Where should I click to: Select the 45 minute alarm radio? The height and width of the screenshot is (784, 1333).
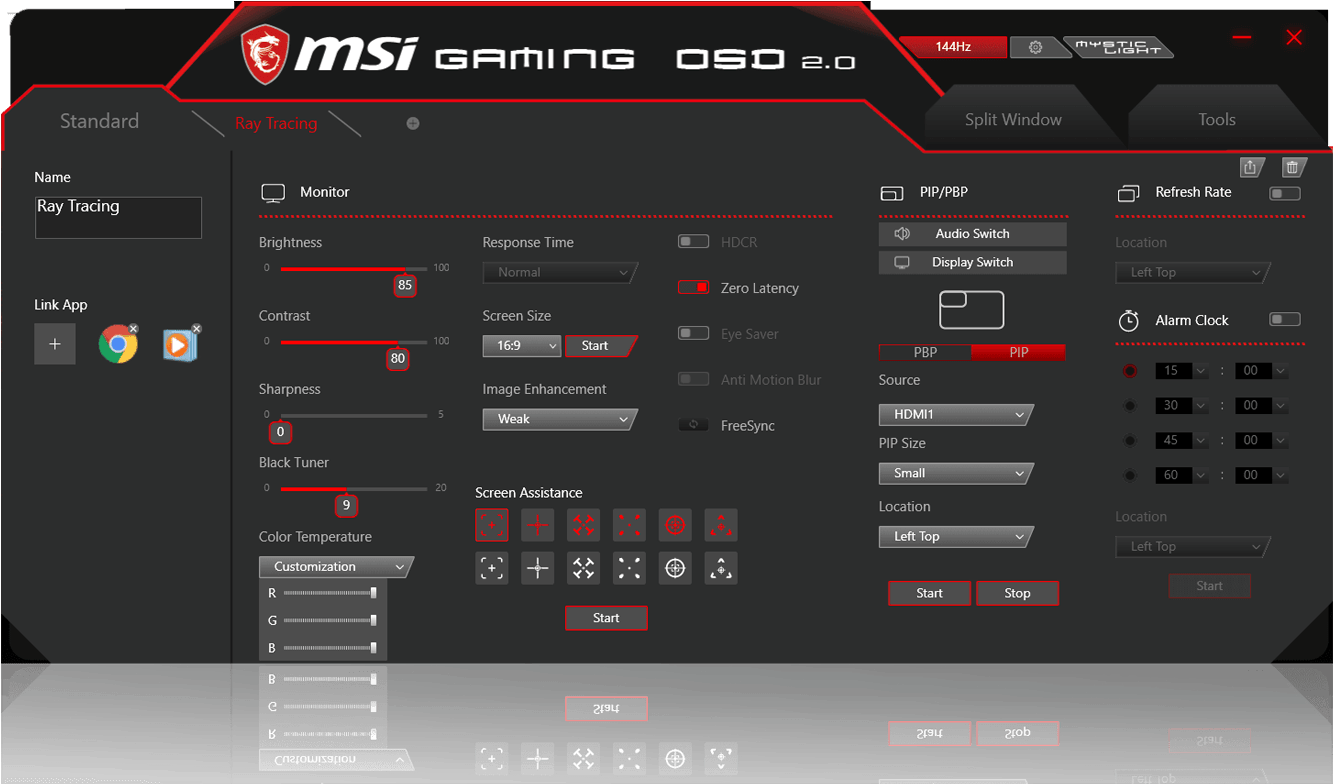coord(1130,440)
